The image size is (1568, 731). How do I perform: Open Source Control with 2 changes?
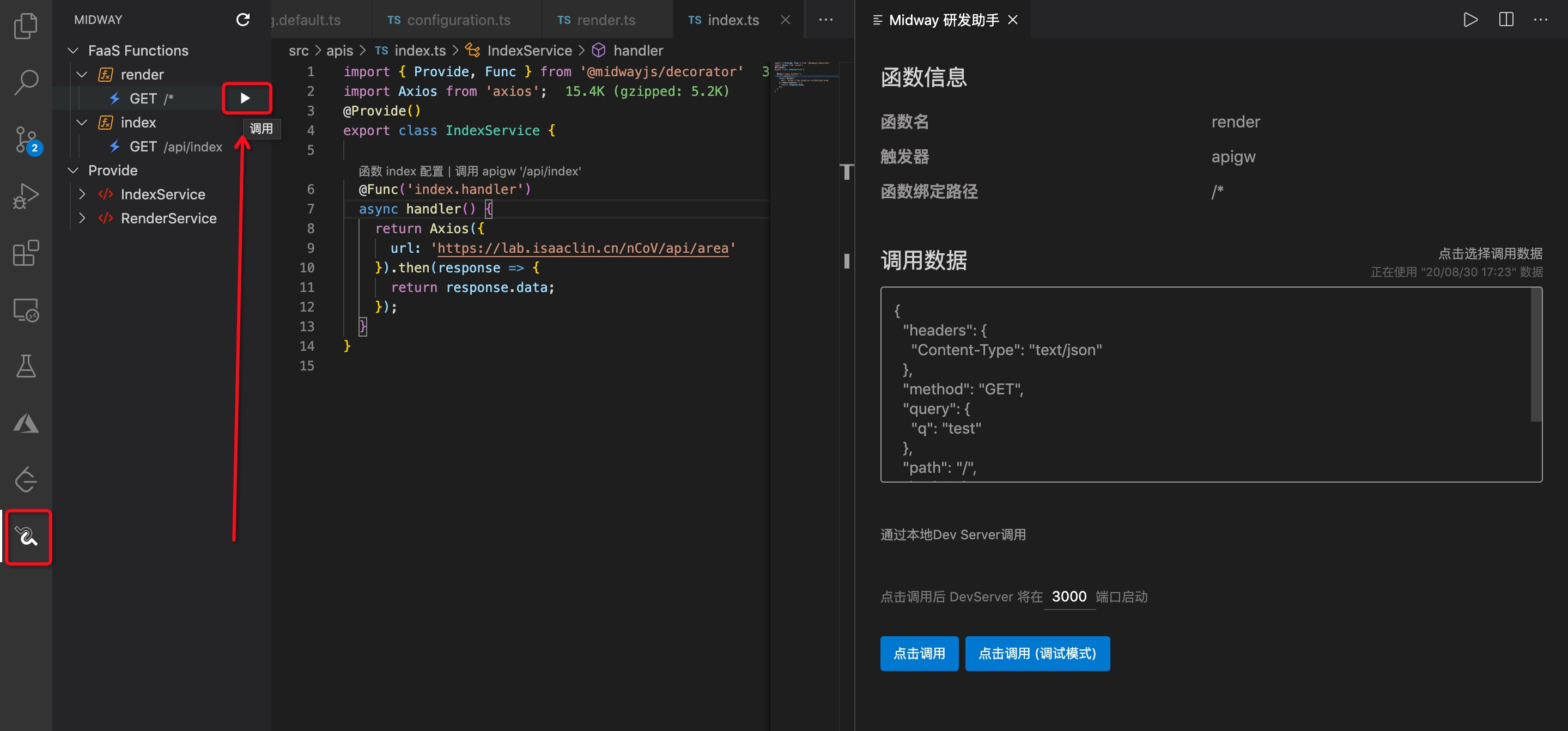[x=26, y=139]
